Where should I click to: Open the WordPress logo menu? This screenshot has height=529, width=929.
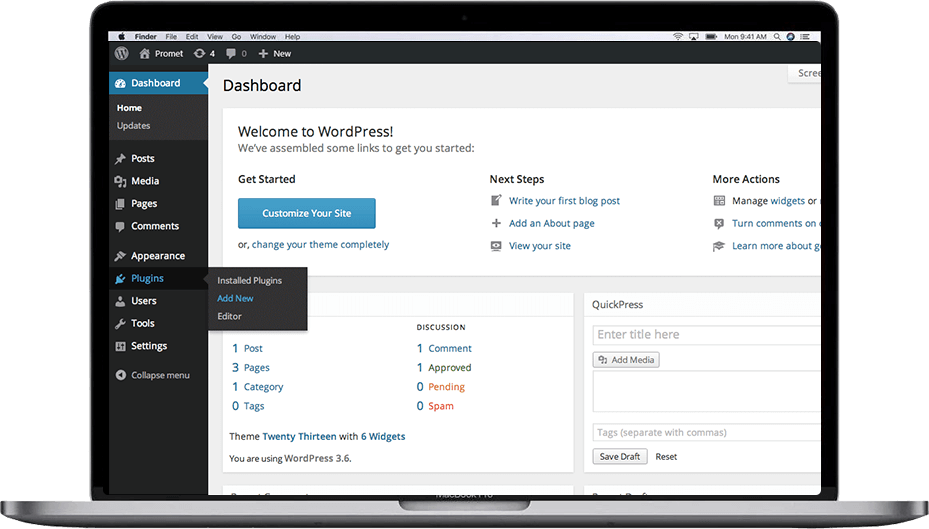point(121,53)
